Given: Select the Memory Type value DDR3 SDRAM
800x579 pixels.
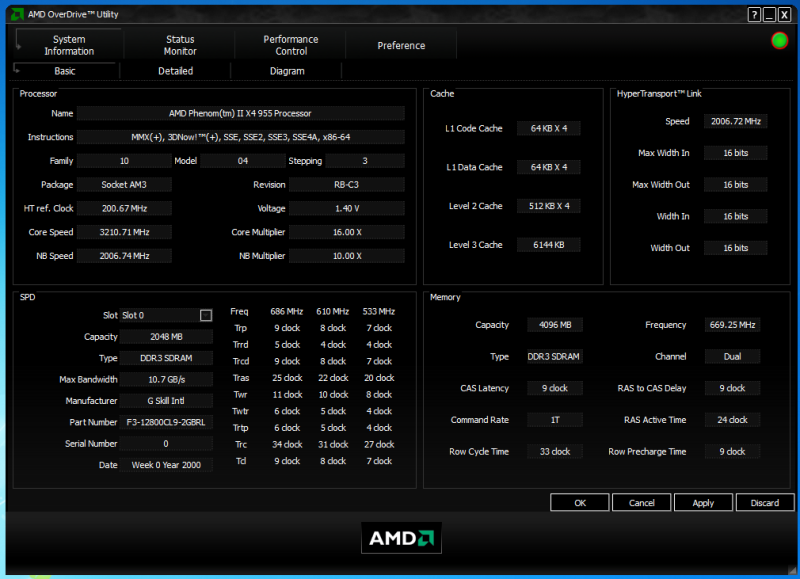Looking at the screenshot, I should 555,356.
